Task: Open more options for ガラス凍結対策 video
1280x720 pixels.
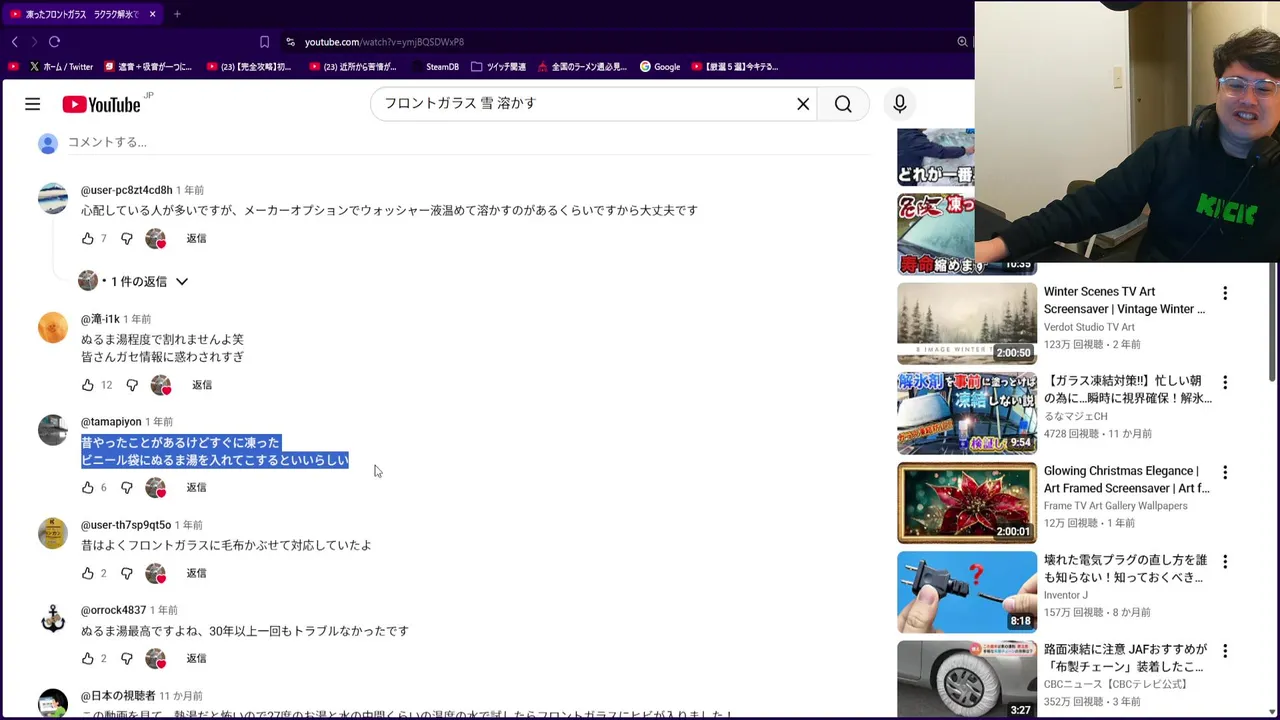Action: pyautogui.click(x=1225, y=383)
